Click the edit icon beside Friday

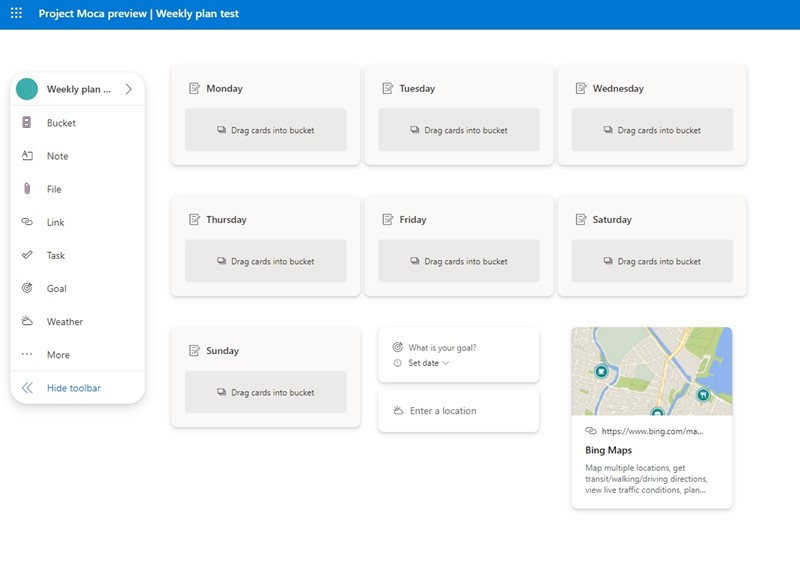click(388, 219)
